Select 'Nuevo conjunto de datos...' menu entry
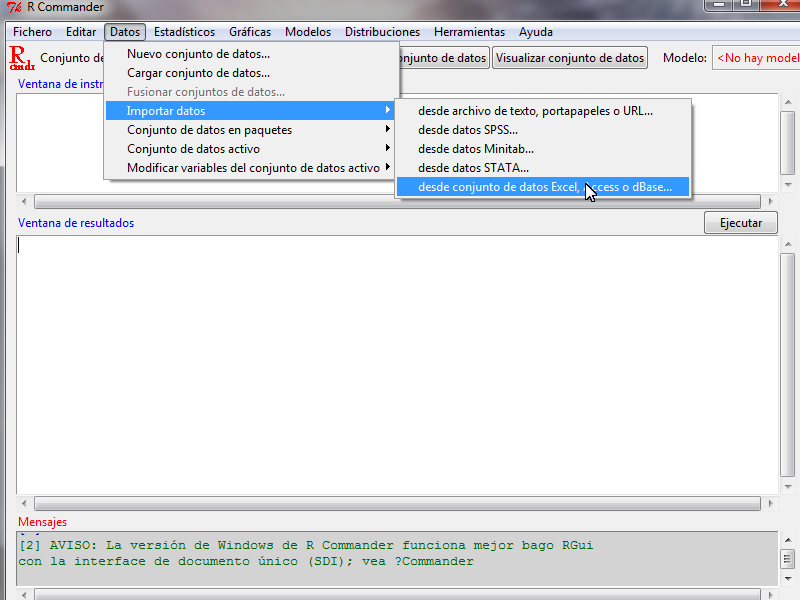Image resolution: width=800 pixels, height=600 pixels. pyautogui.click(x=198, y=54)
